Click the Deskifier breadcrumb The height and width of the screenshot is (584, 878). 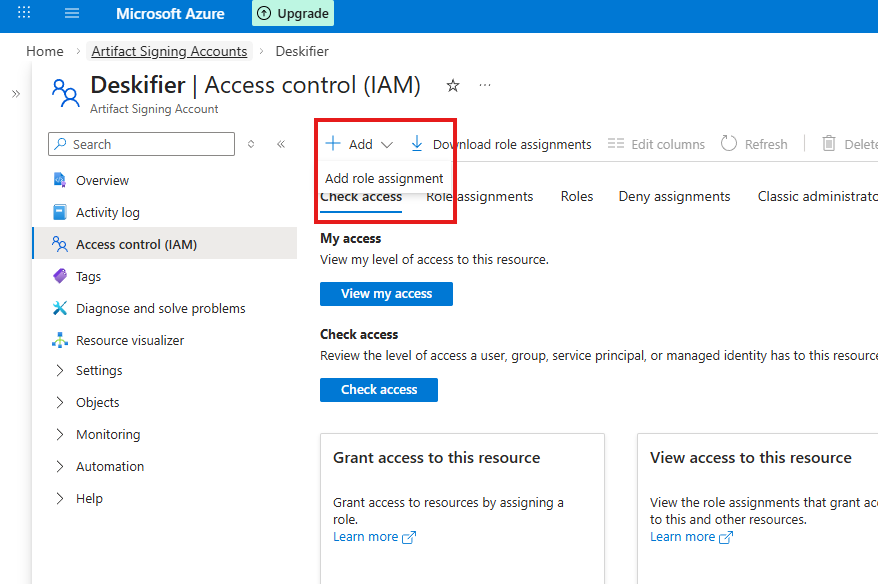tap(302, 52)
